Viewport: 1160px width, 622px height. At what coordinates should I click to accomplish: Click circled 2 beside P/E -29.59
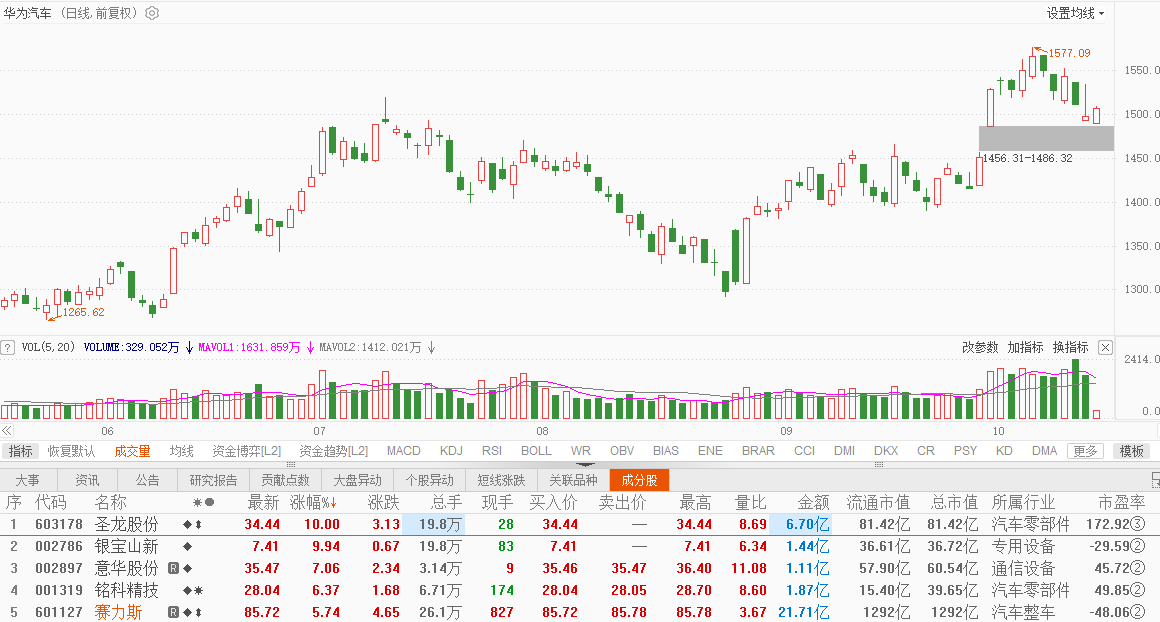[1138, 547]
